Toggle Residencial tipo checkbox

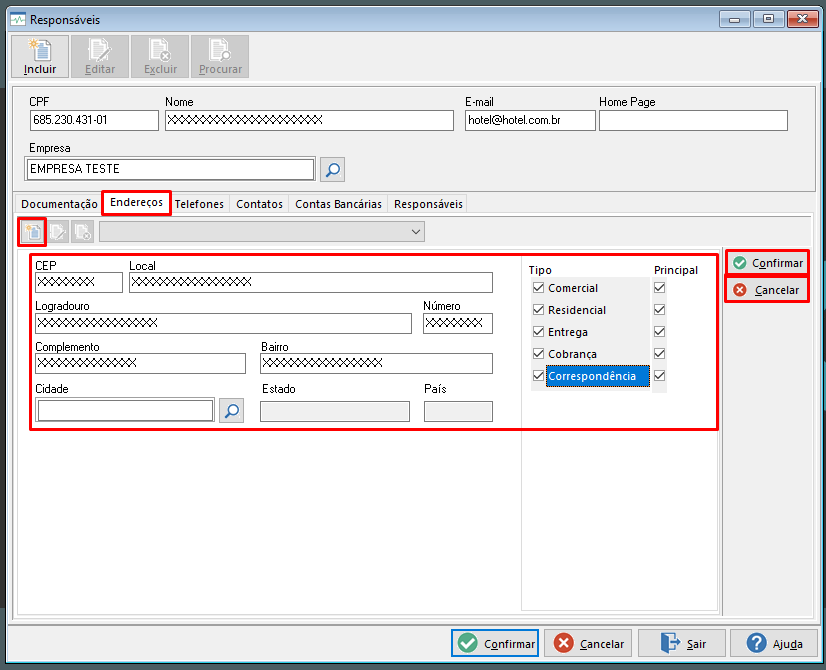pyautogui.click(x=538, y=310)
